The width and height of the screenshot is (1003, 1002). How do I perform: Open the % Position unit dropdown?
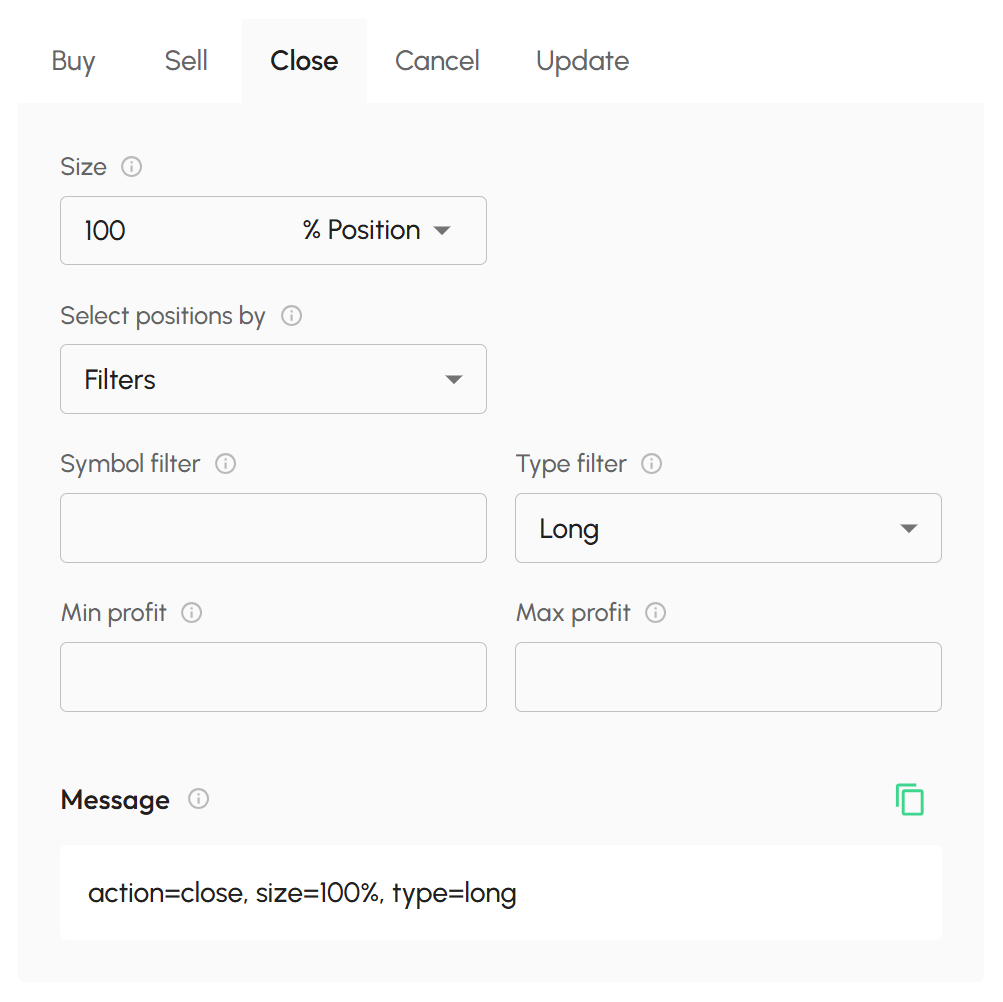[x=377, y=231]
